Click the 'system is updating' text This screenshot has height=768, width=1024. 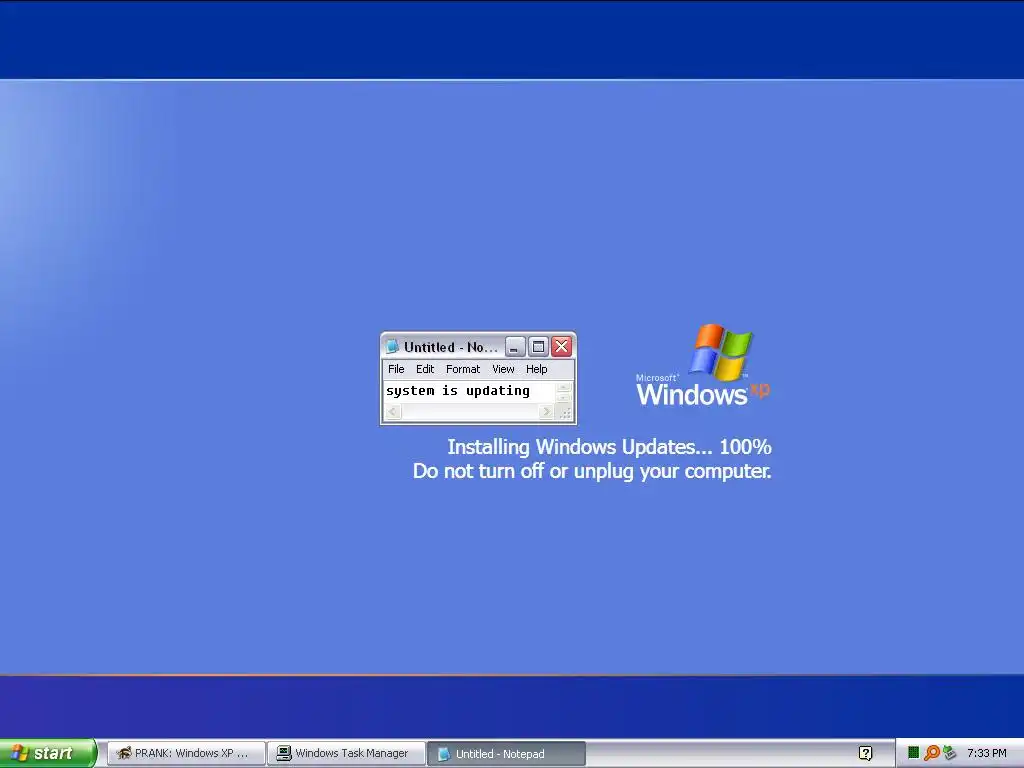click(x=458, y=391)
